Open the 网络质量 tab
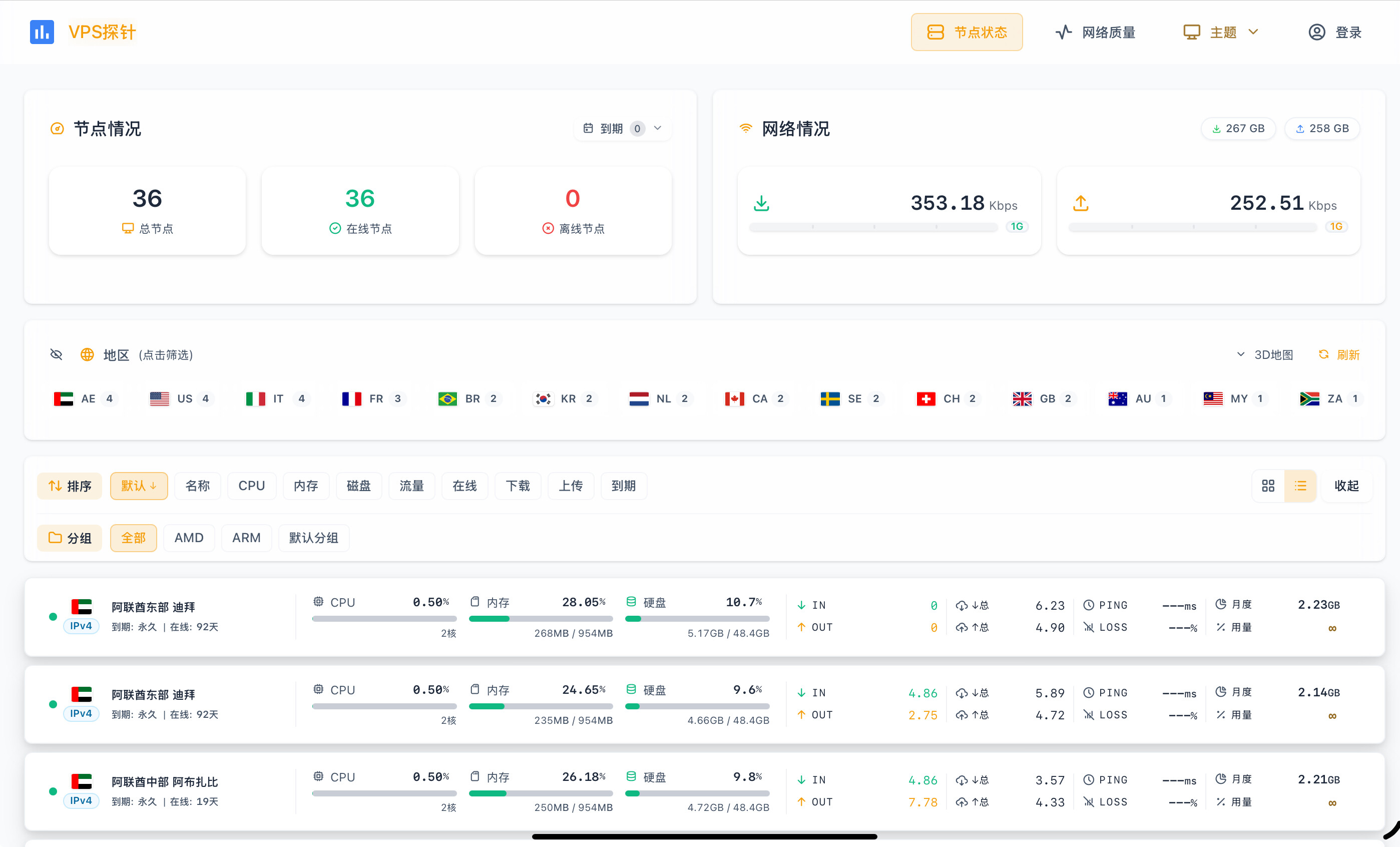1400x847 pixels. pyautogui.click(x=1096, y=33)
